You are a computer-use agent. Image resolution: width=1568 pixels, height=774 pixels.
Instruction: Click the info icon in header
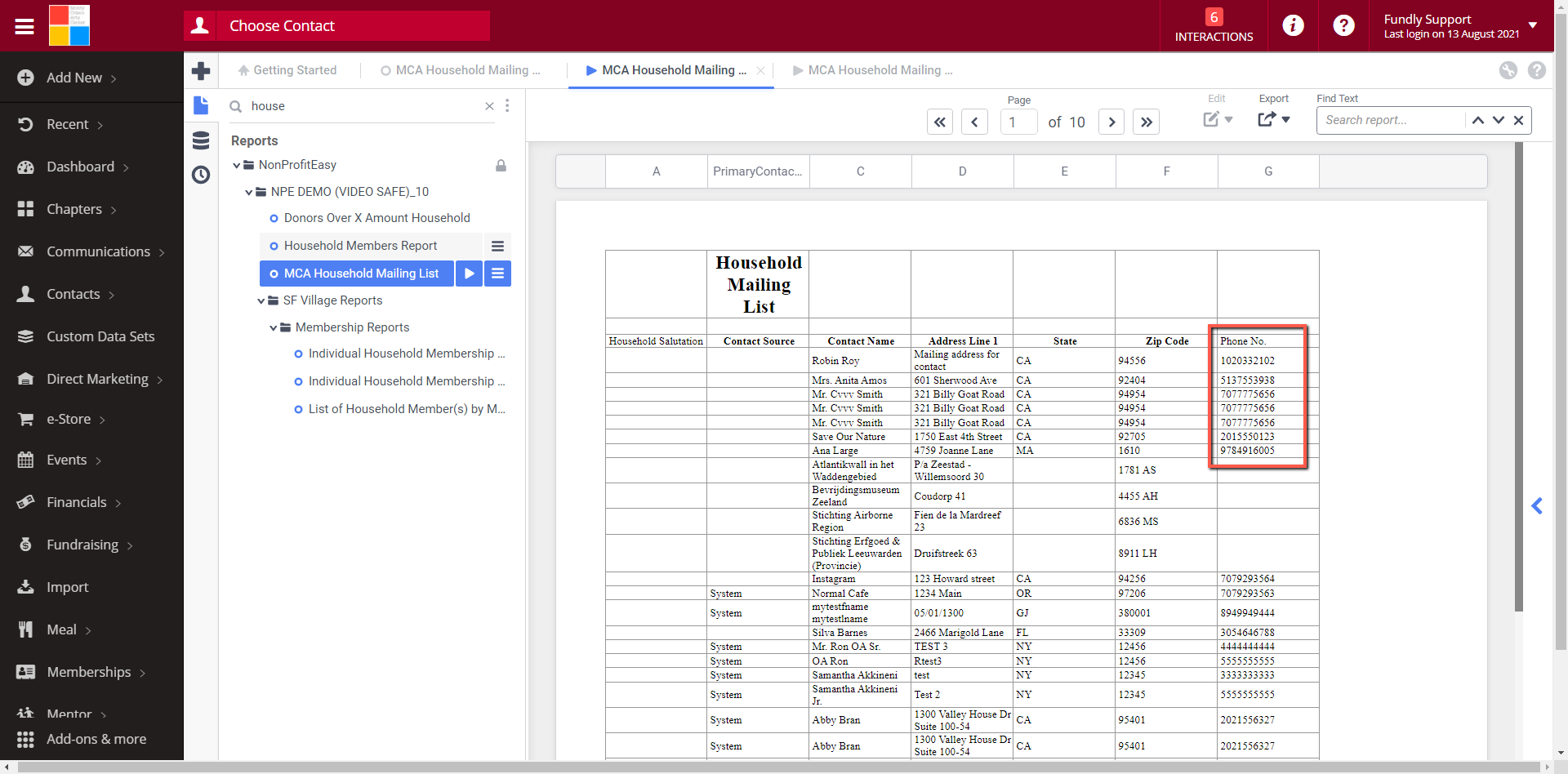click(1293, 26)
